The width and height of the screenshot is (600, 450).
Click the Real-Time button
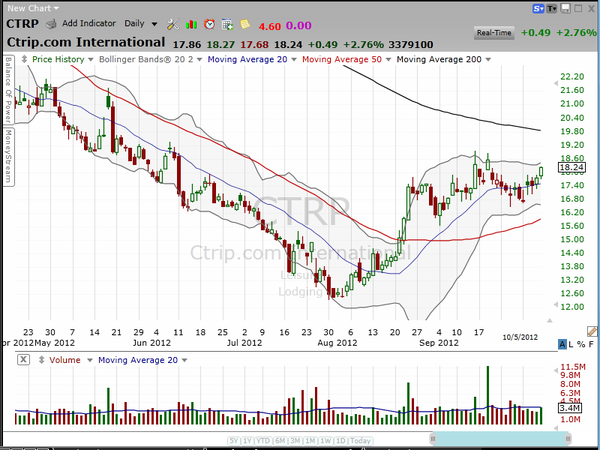point(494,33)
